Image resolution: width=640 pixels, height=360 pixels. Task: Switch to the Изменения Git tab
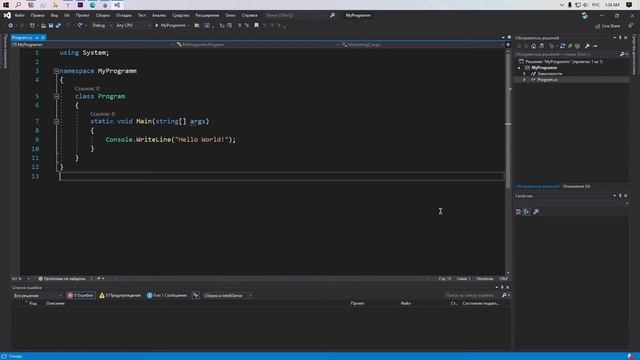pyautogui.click(x=577, y=187)
